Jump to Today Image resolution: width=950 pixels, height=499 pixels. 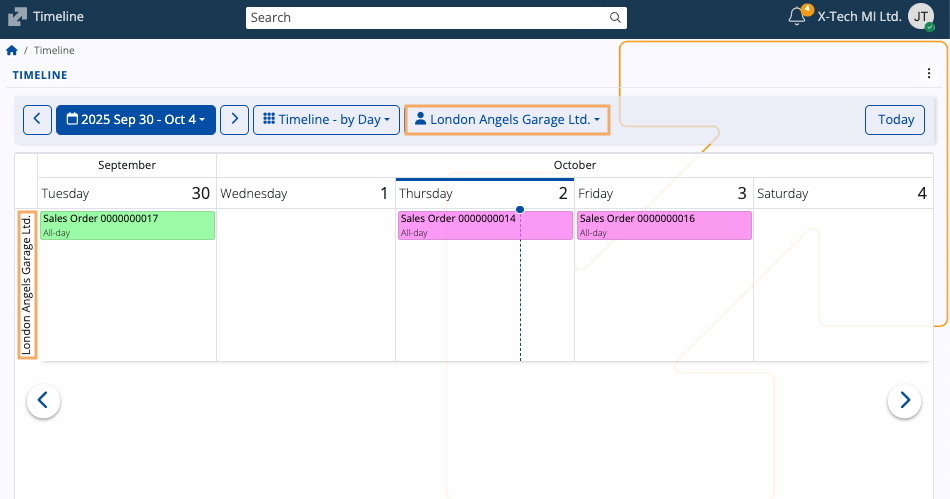click(x=895, y=119)
